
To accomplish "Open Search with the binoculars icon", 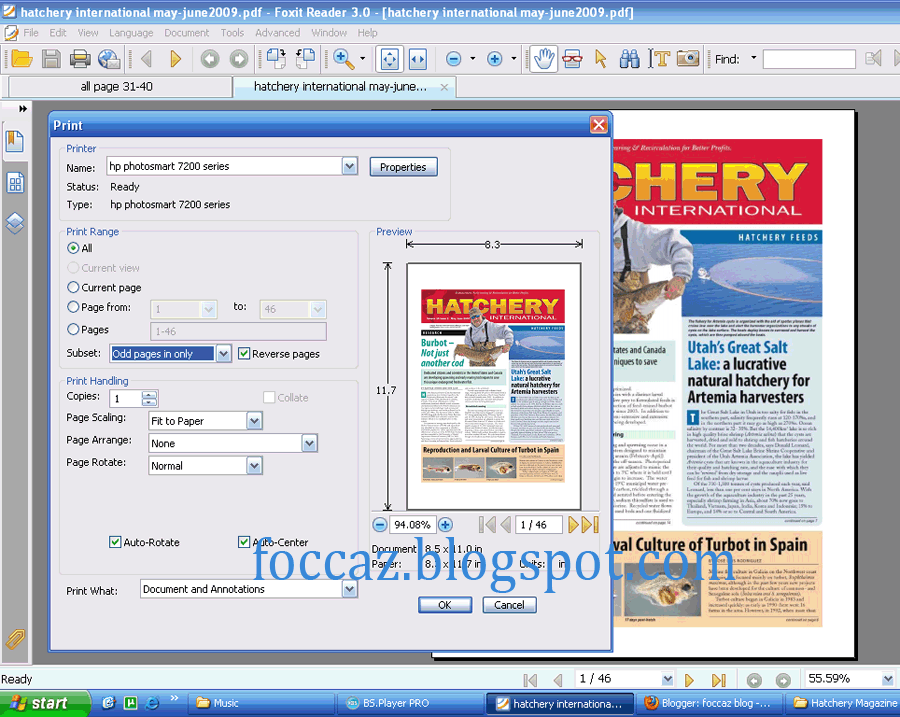I will coord(630,59).
